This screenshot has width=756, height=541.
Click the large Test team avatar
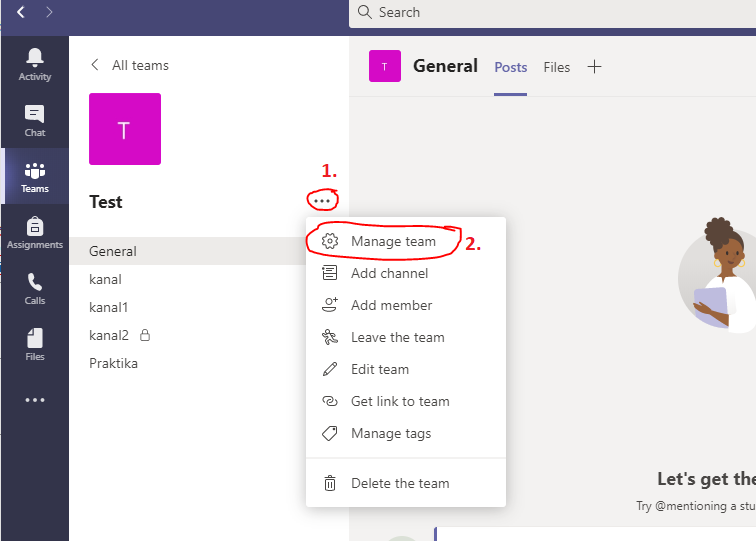125,129
